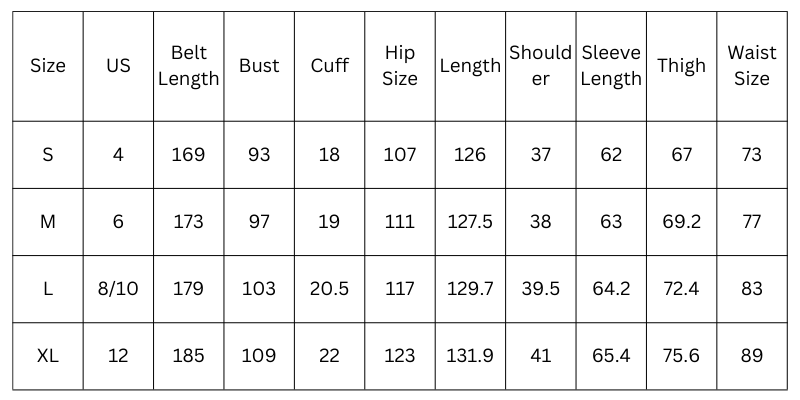Click the Thigh column header
The height and width of the screenshot is (400, 800).
click(x=681, y=66)
